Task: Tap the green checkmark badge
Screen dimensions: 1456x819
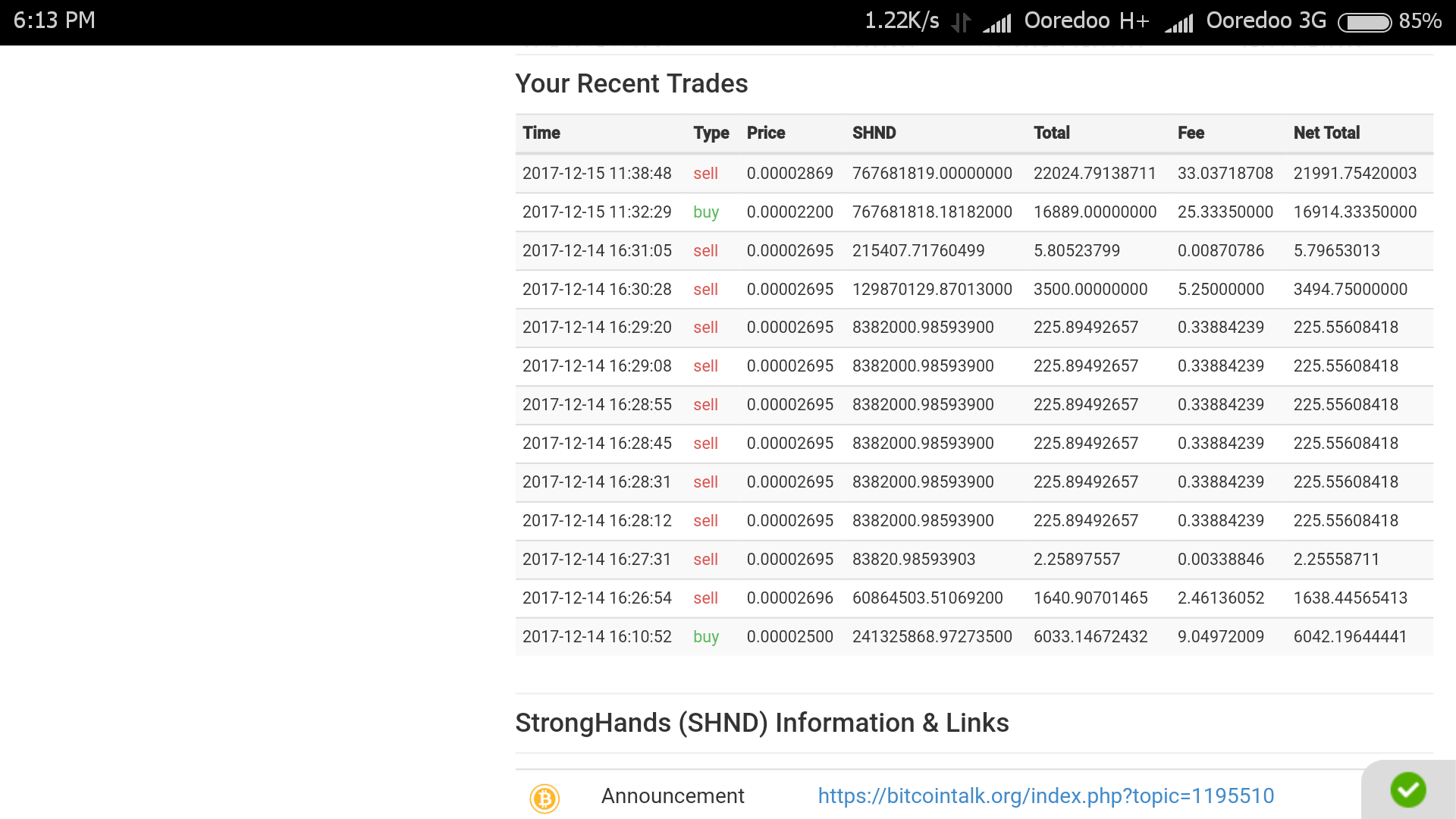Action: coord(1408,789)
